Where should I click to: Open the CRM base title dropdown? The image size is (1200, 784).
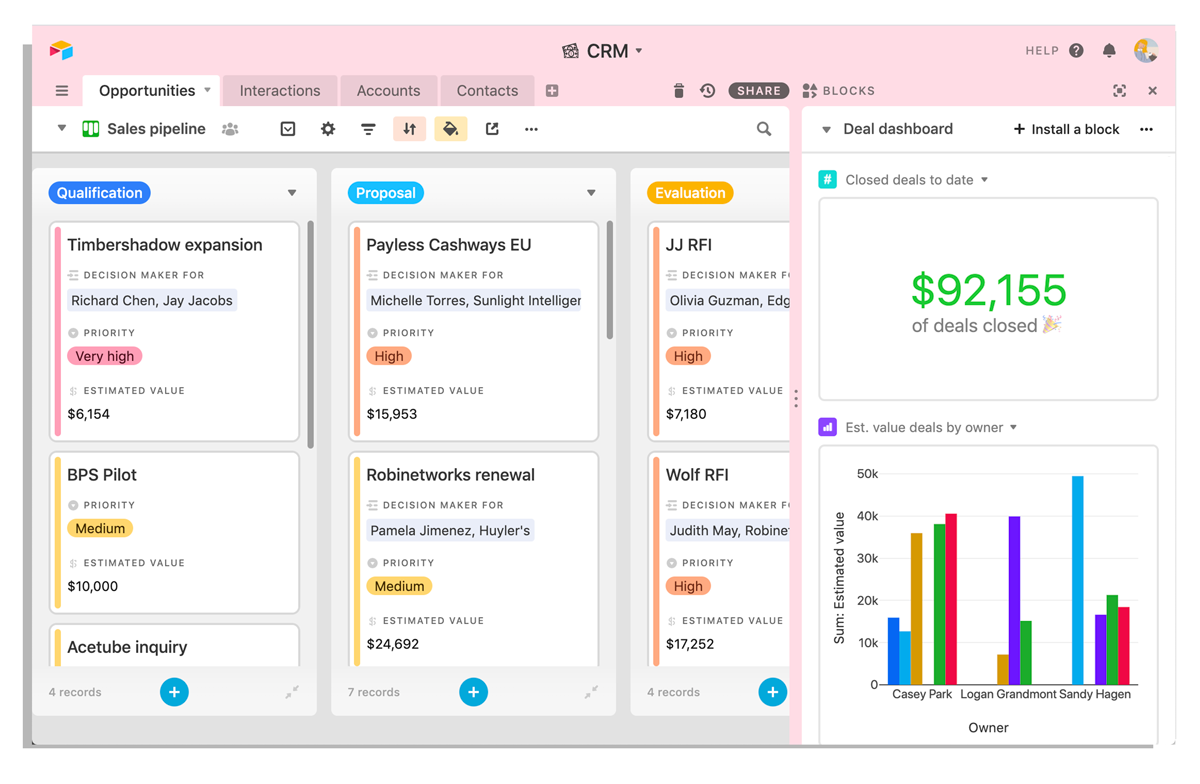pyautogui.click(x=603, y=51)
